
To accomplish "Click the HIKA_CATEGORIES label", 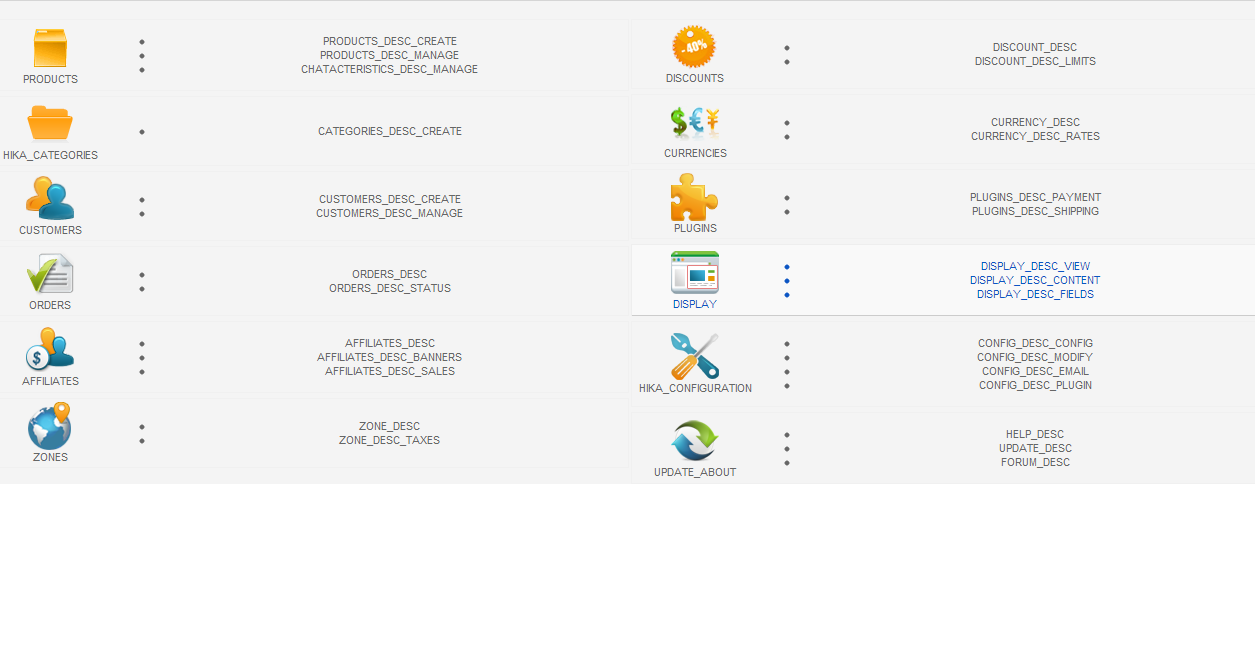I will click(x=50, y=155).
